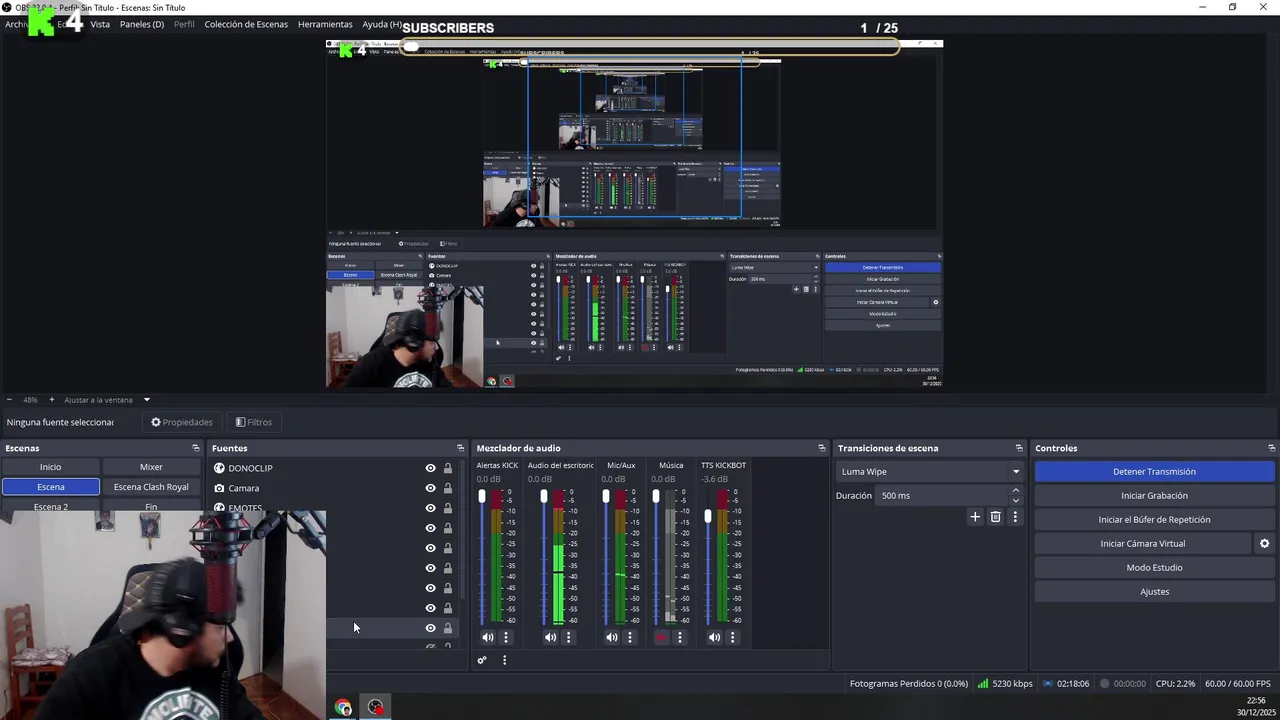The height and width of the screenshot is (720, 1280).
Task: Delete transition using the trash icon
Action: pos(995,517)
